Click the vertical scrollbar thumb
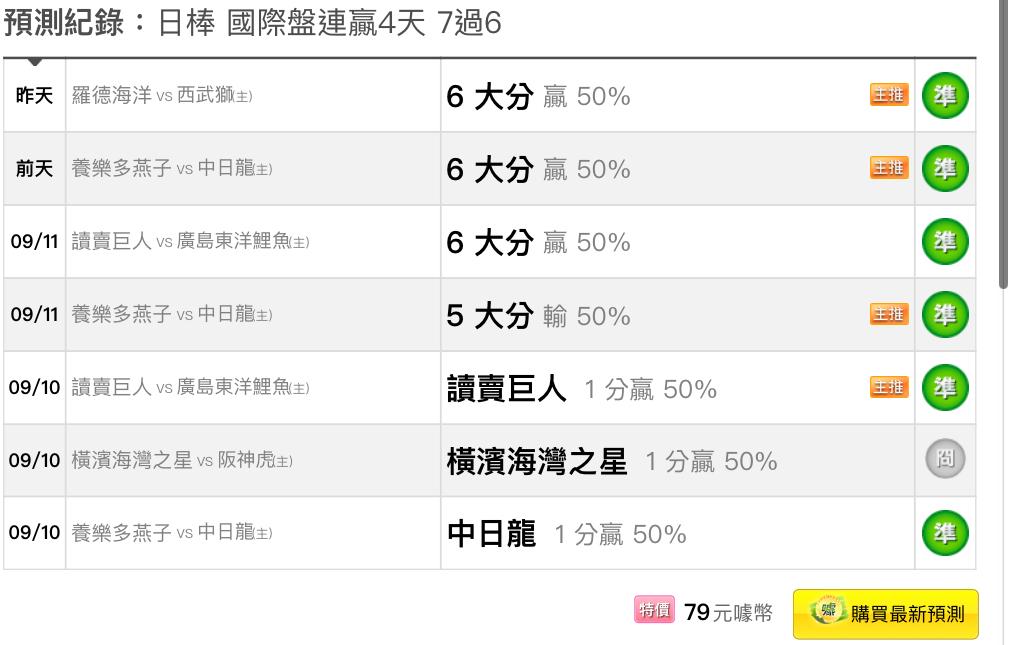 click(1003, 146)
